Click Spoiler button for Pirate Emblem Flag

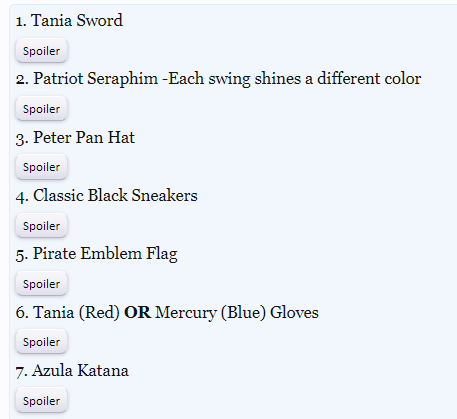(41, 284)
